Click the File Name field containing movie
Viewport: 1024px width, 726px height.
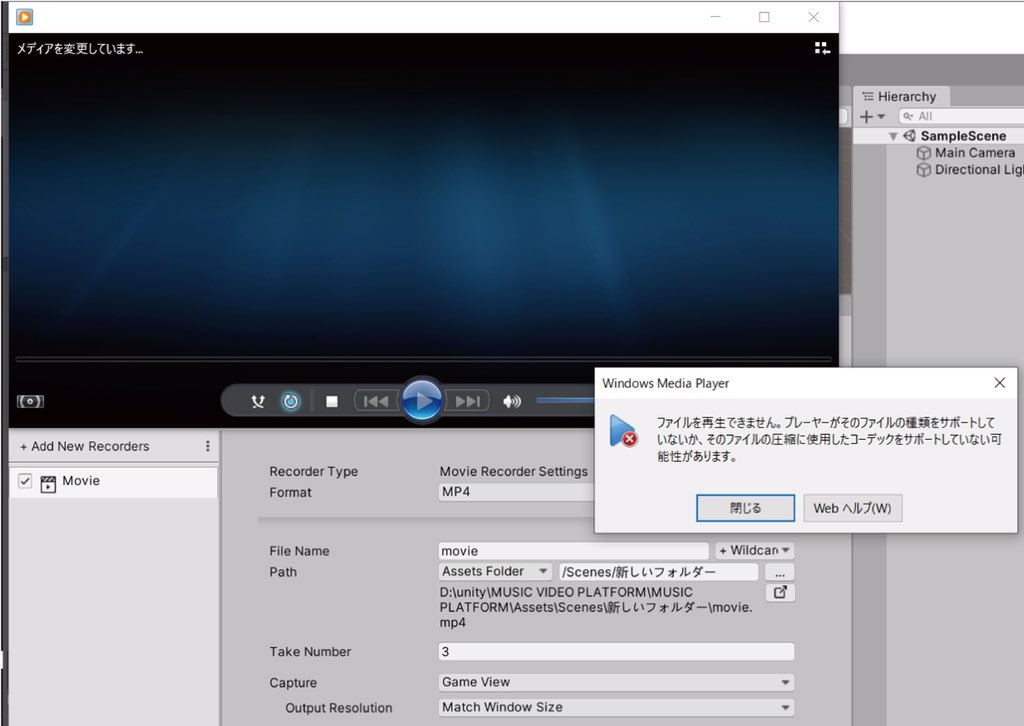click(573, 551)
